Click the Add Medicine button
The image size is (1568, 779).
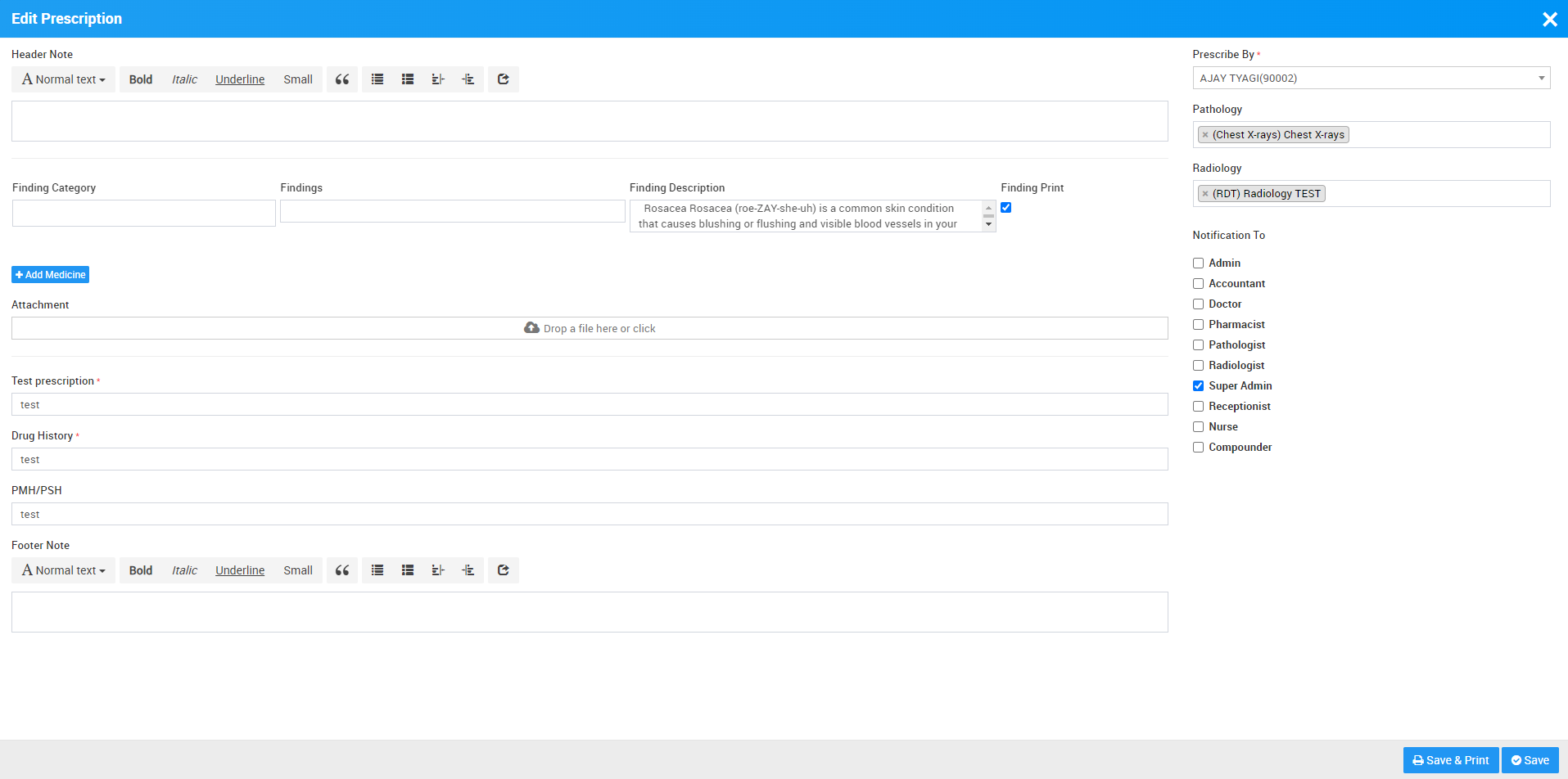[50, 274]
